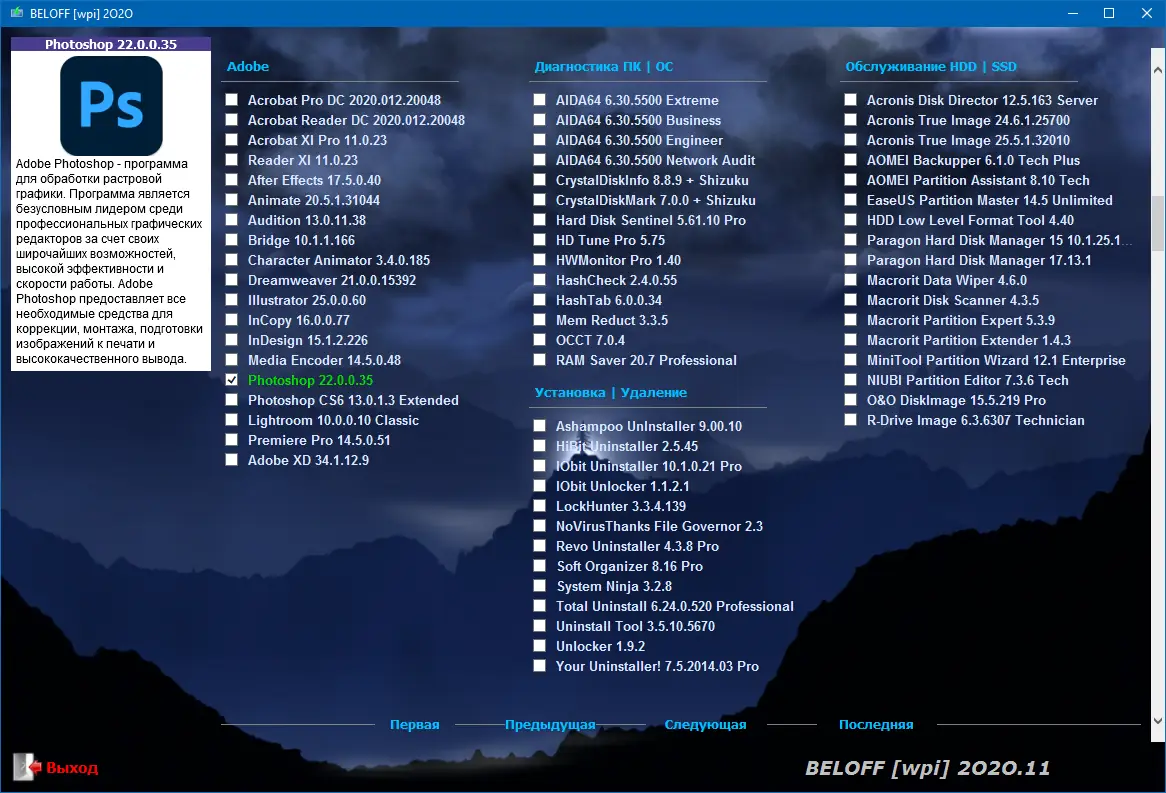Tick the OCCT 7.0.4 checkbox
1166x793 pixels.
pos(540,340)
